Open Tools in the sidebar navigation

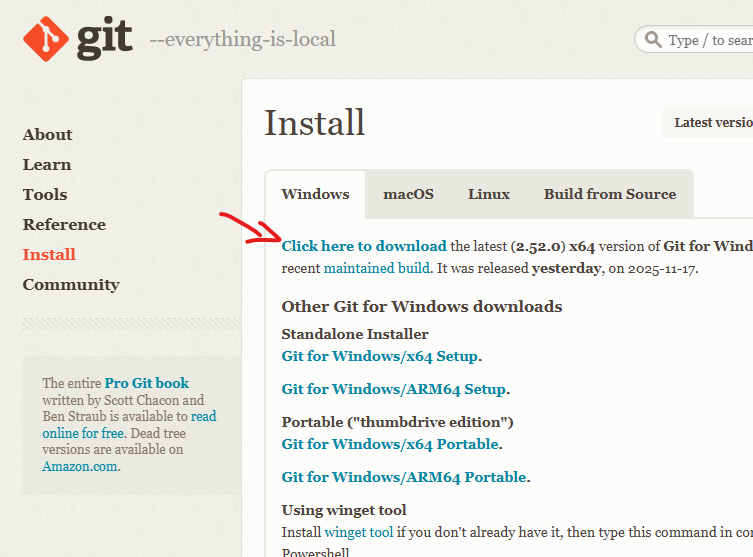click(x=45, y=195)
